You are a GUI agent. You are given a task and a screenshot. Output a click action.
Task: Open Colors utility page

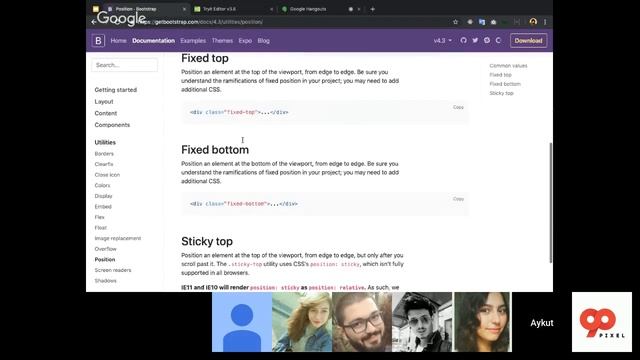click(102, 185)
